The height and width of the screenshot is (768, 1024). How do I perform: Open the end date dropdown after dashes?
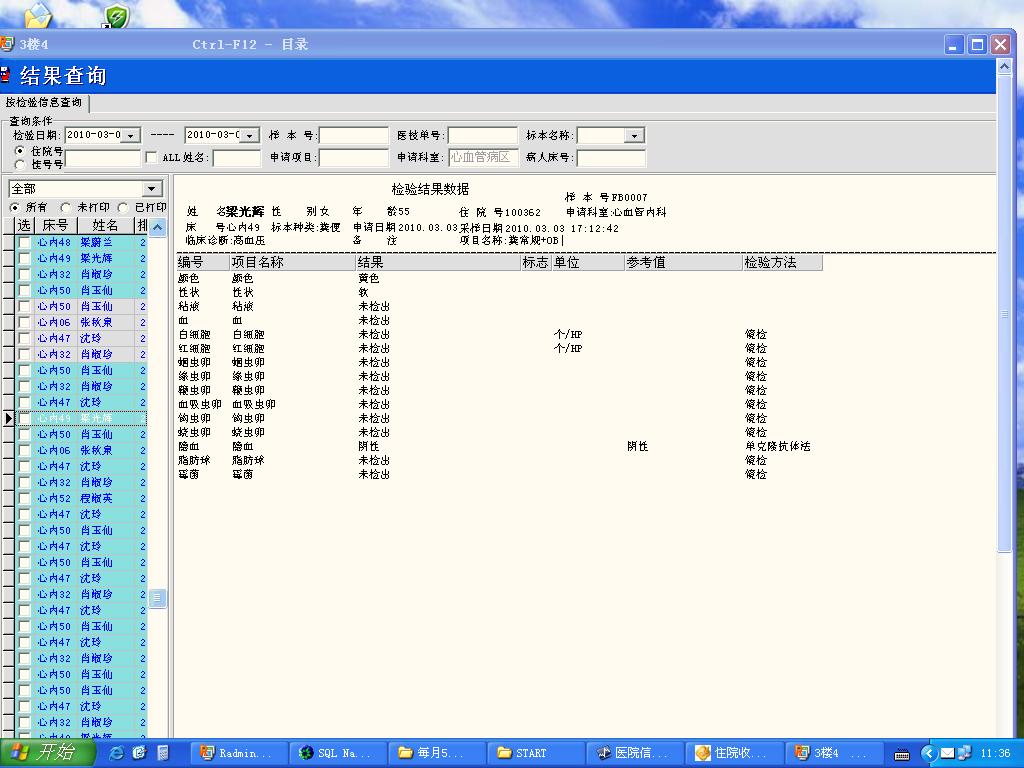[x=251, y=135]
